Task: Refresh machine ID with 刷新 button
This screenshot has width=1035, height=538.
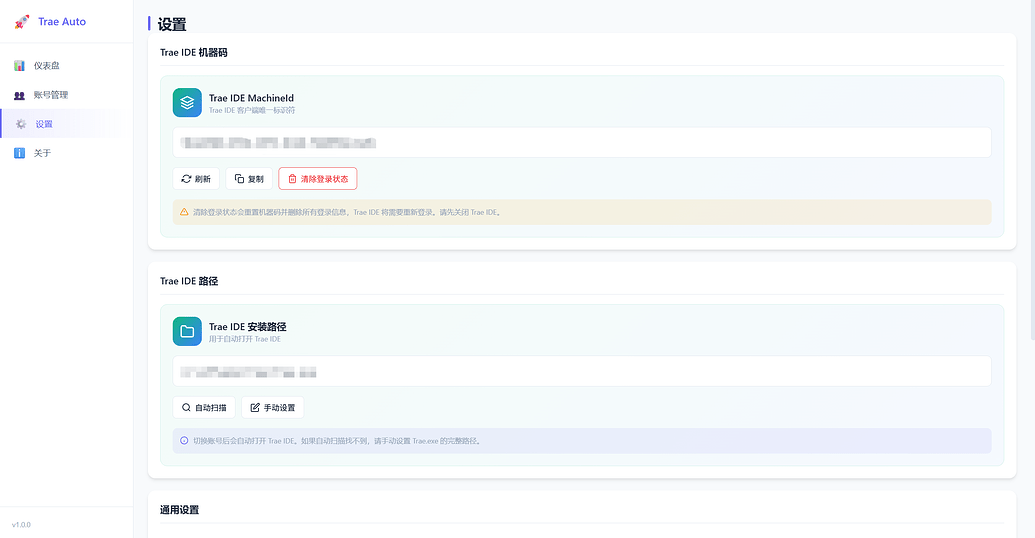Action: [x=196, y=179]
